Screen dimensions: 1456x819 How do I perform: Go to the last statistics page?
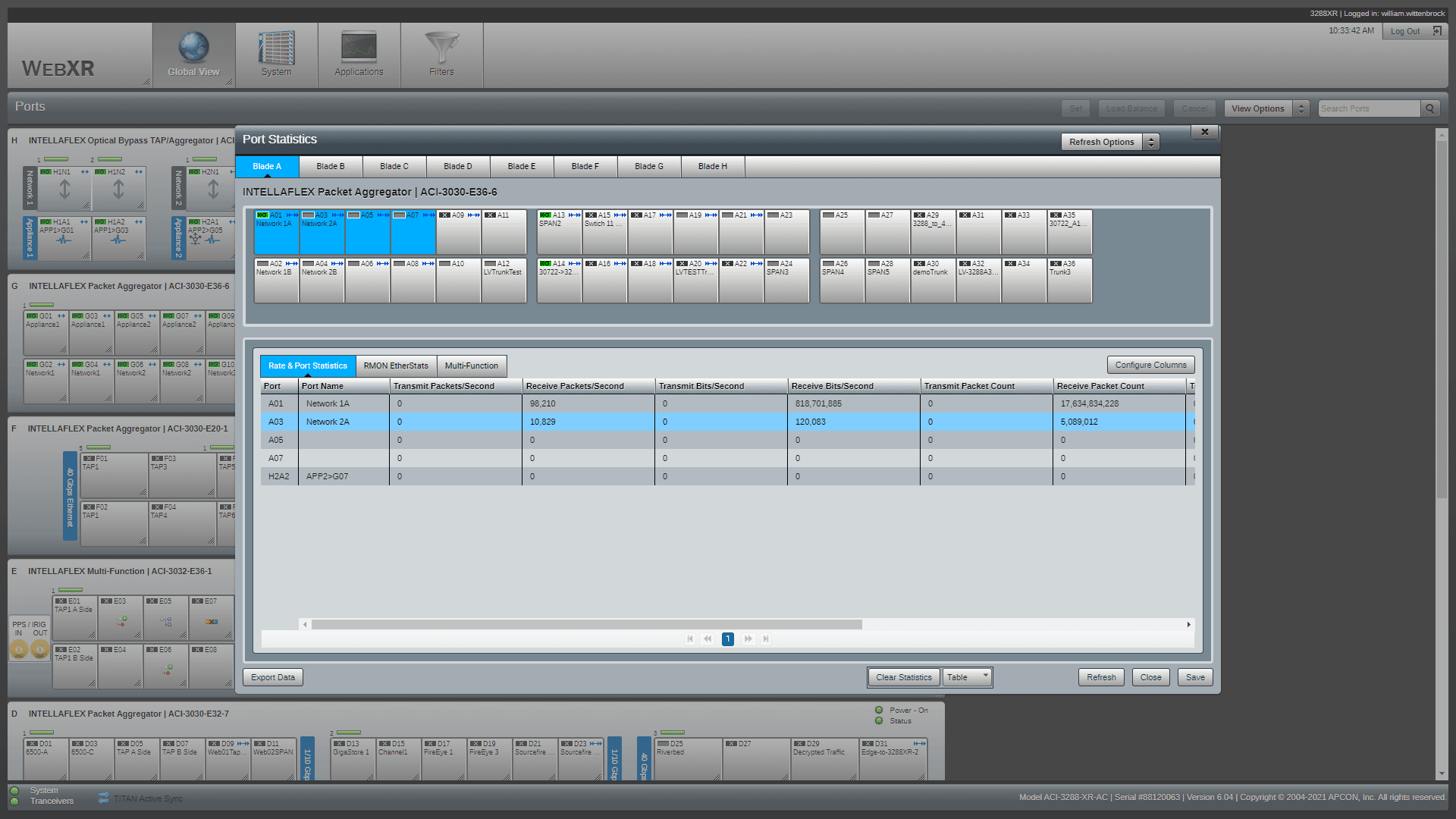766,639
